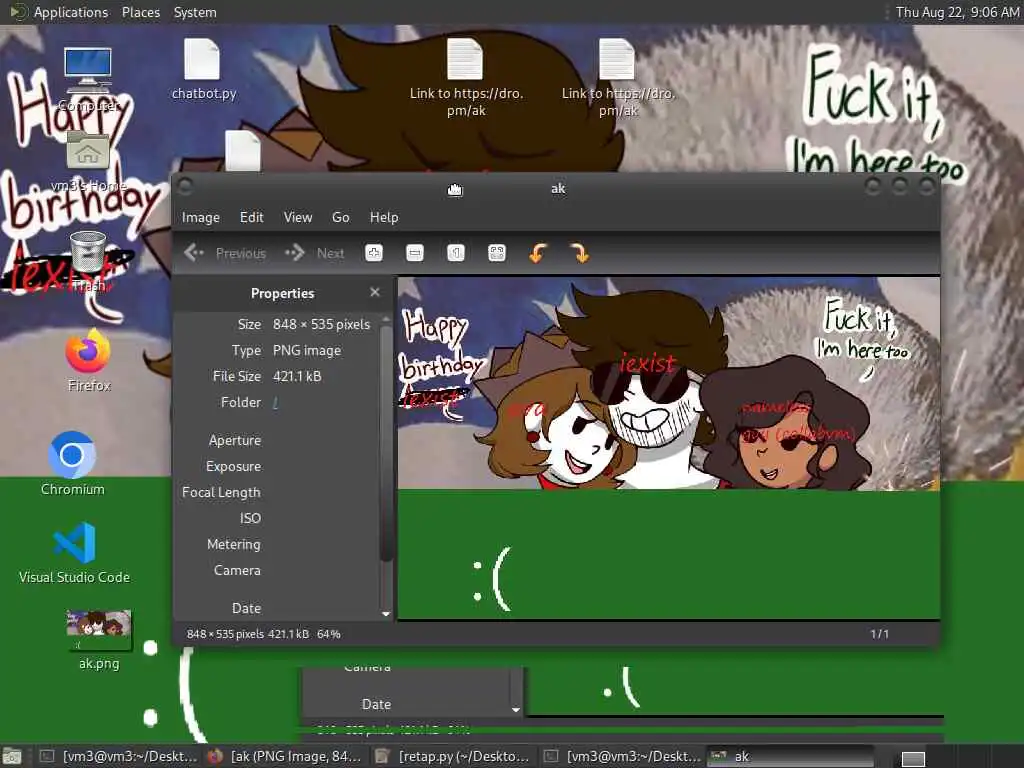Open the Places menu in top panel
Screen dimensions: 1024x768
pos(141,12)
